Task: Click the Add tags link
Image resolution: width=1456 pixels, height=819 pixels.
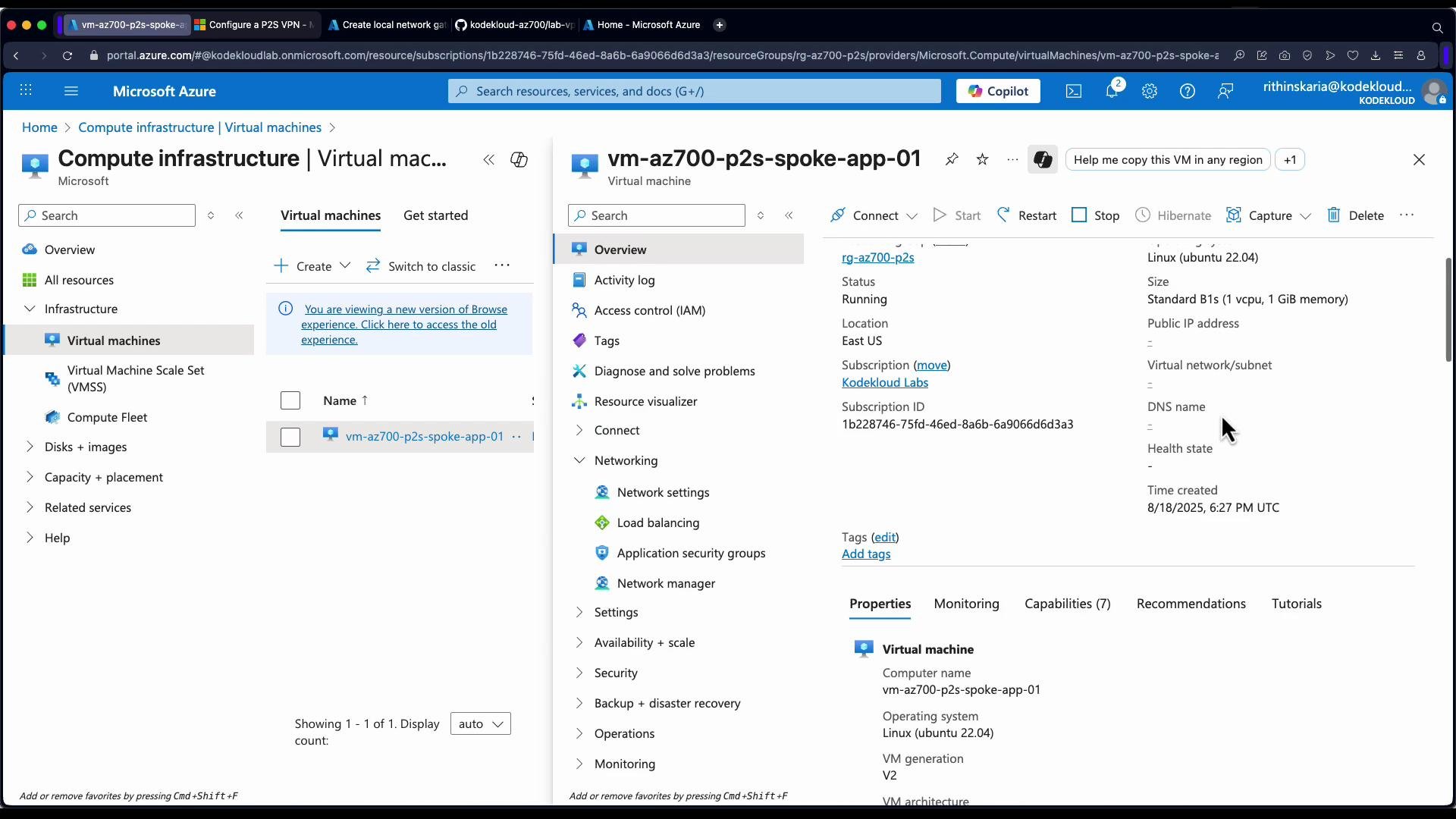Action: (866, 554)
